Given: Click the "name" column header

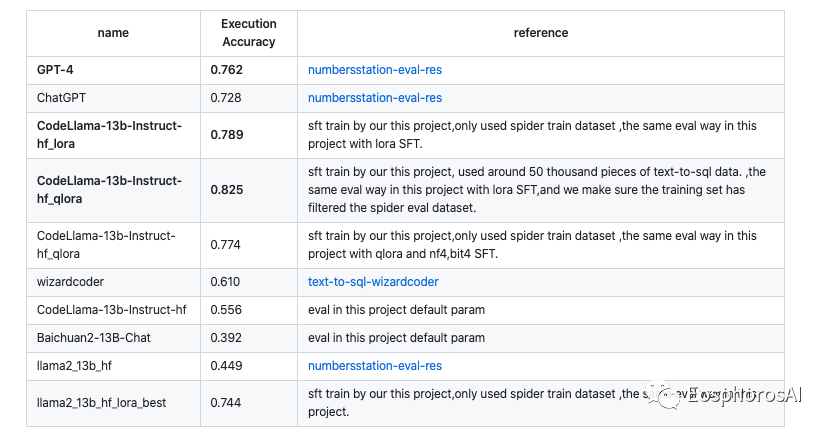Looking at the screenshot, I should 113,33.
